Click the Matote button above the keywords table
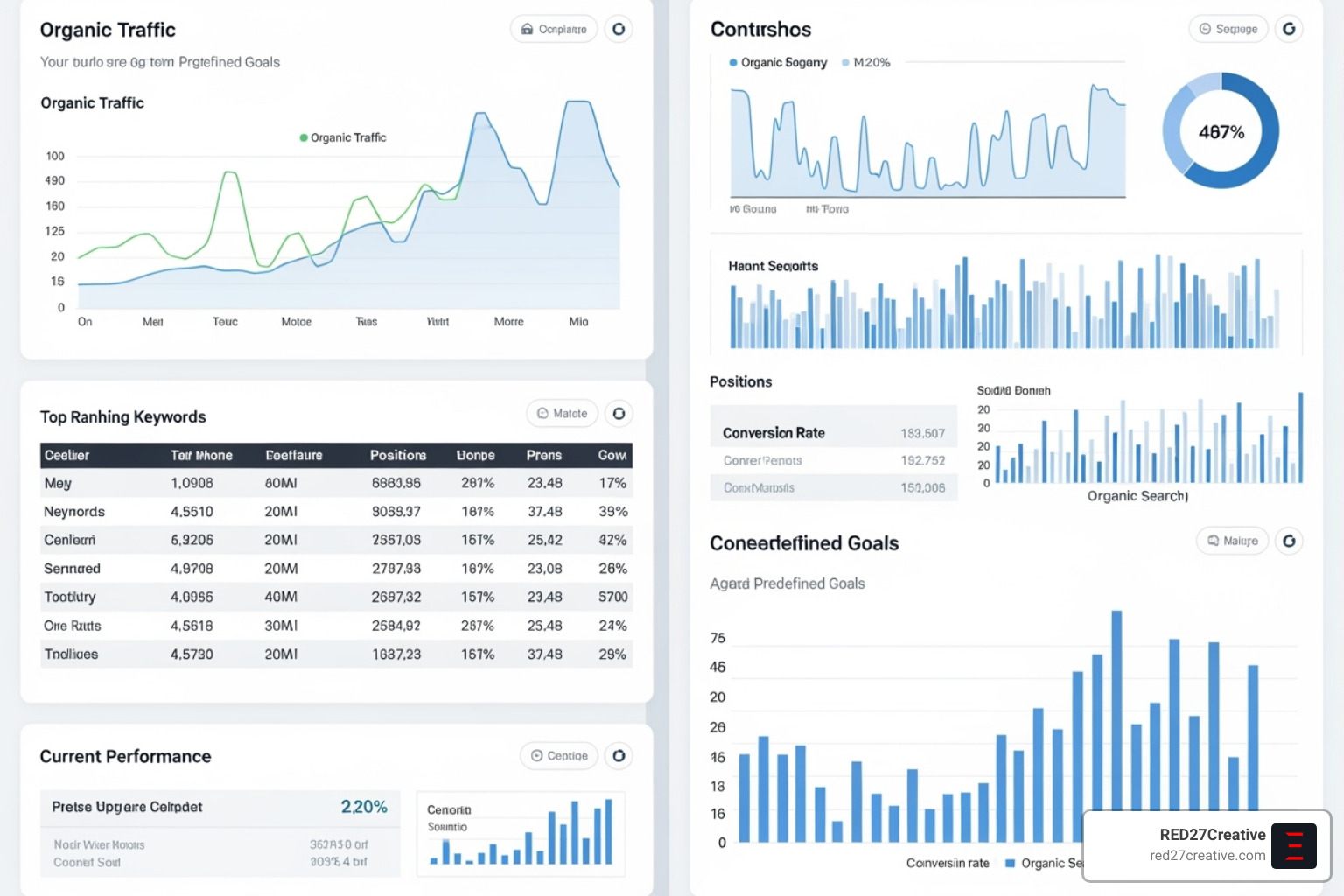Image resolution: width=1344 pixels, height=896 pixels. [x=562, y=413]
